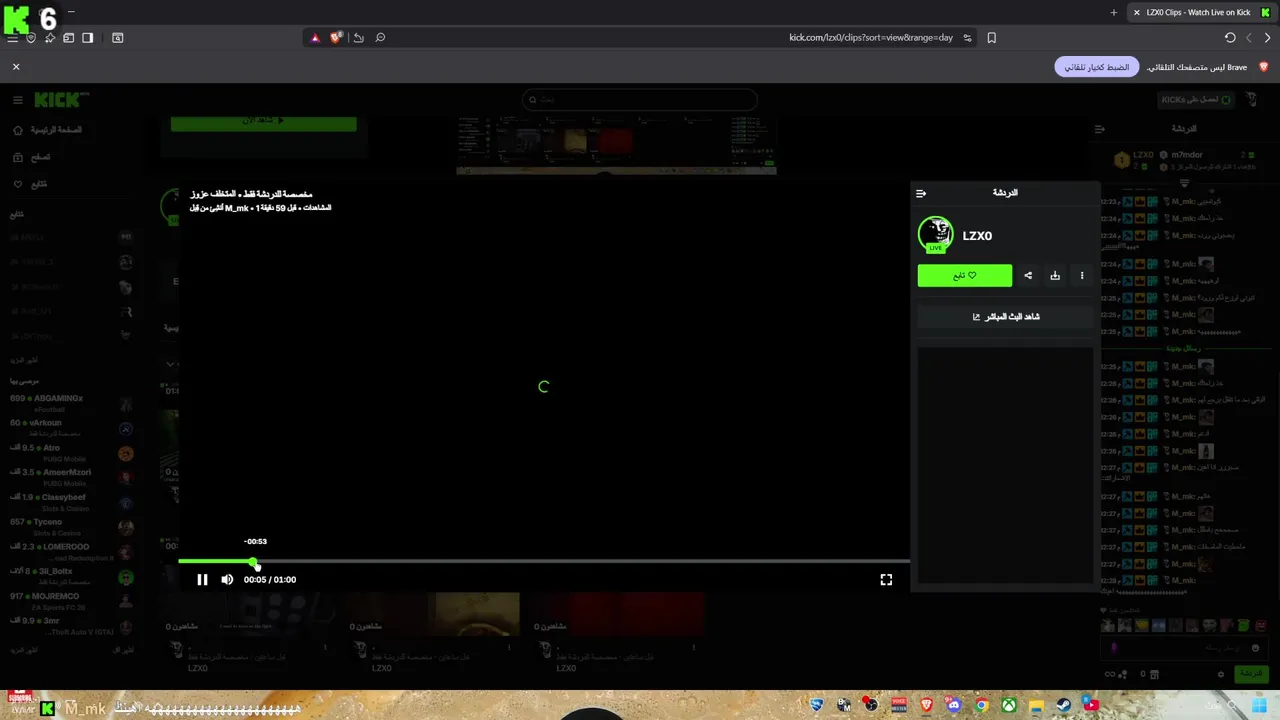Seek on the clip progress bar

543,562
